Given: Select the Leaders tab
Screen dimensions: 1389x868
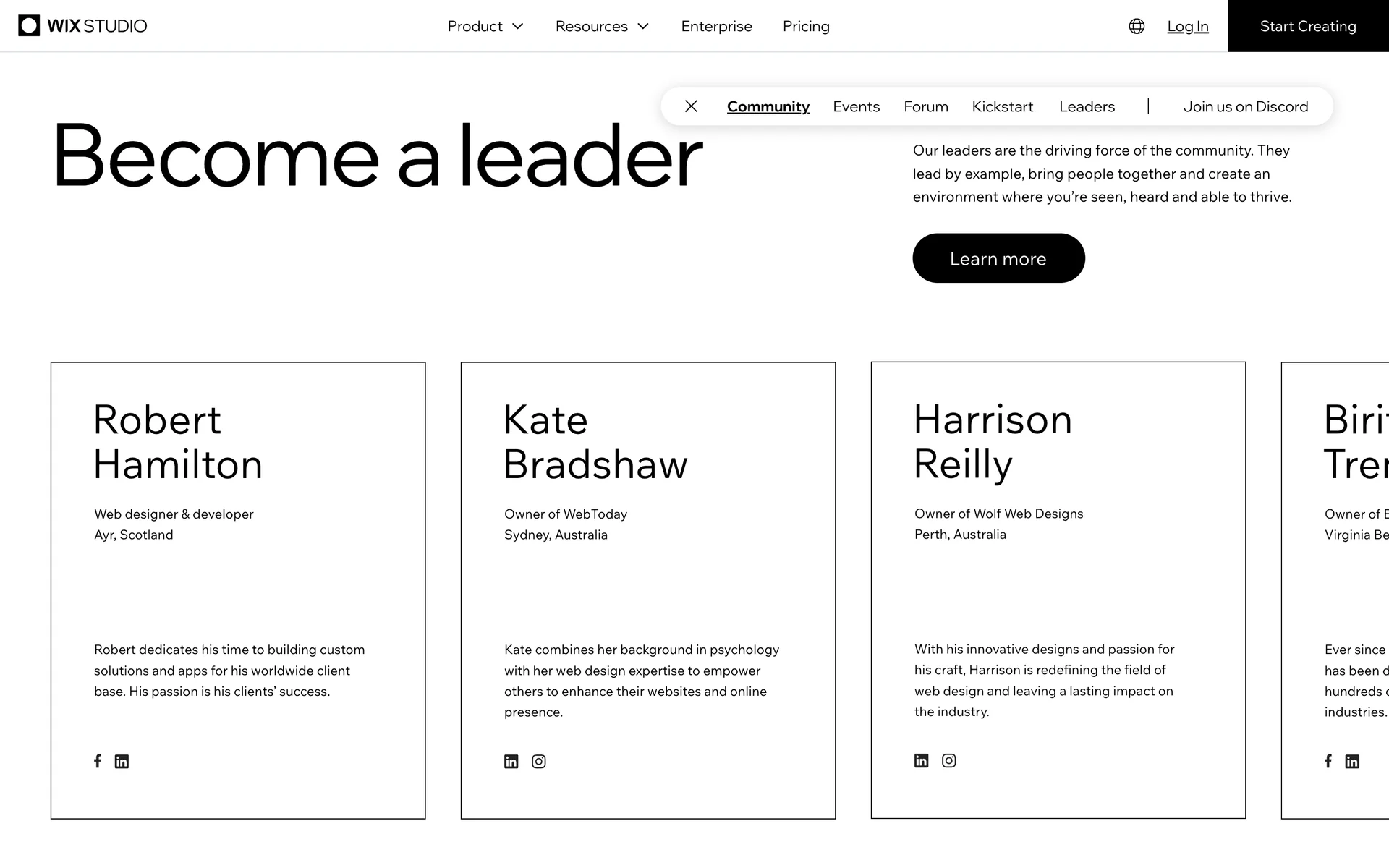Looking at the screenshot, I should tap(1087, 106).
